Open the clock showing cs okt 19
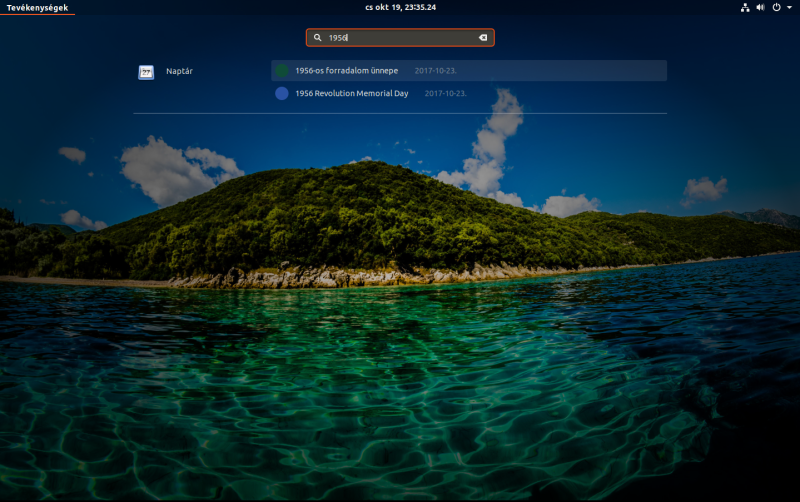This screenshot has width=800, height=502. click(401, 7)
